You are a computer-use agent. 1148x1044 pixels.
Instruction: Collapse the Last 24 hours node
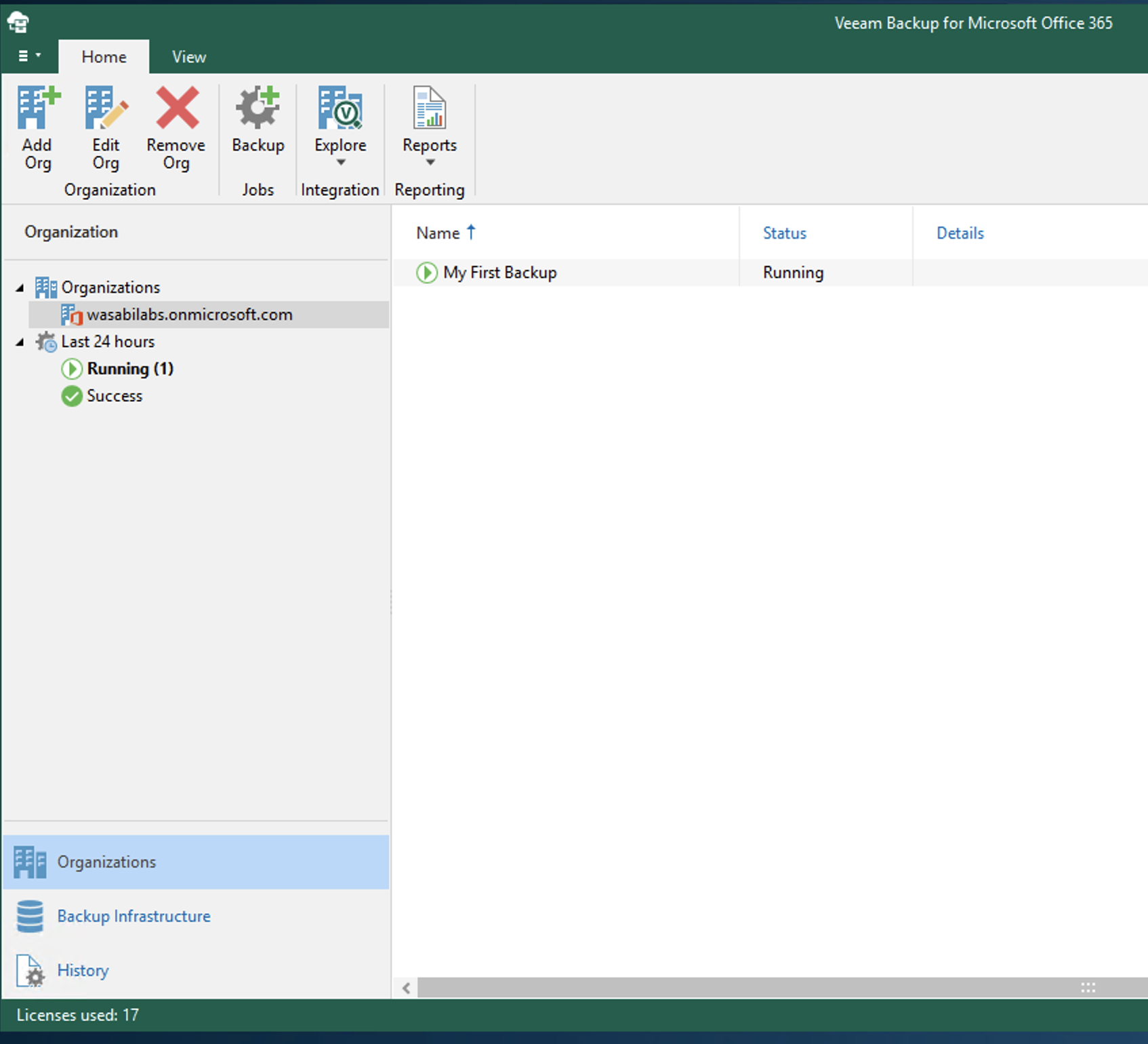point(20,342)
